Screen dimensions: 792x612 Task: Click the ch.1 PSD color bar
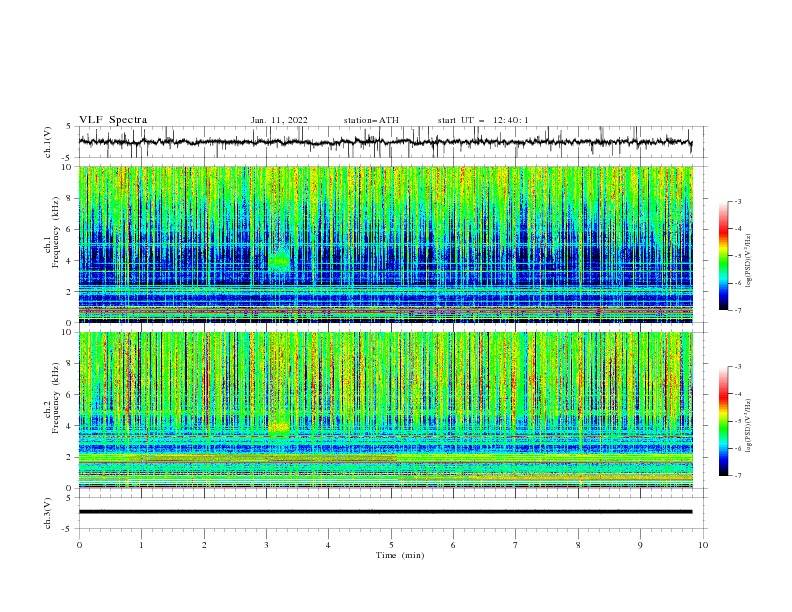tap(724, 256)
